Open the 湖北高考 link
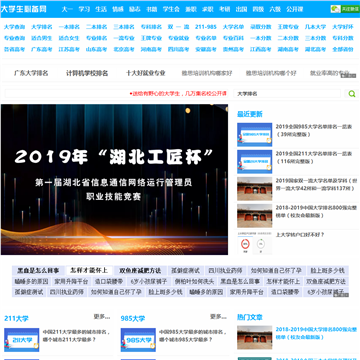Viewport: 360px width, 360px height. [315, 50]
